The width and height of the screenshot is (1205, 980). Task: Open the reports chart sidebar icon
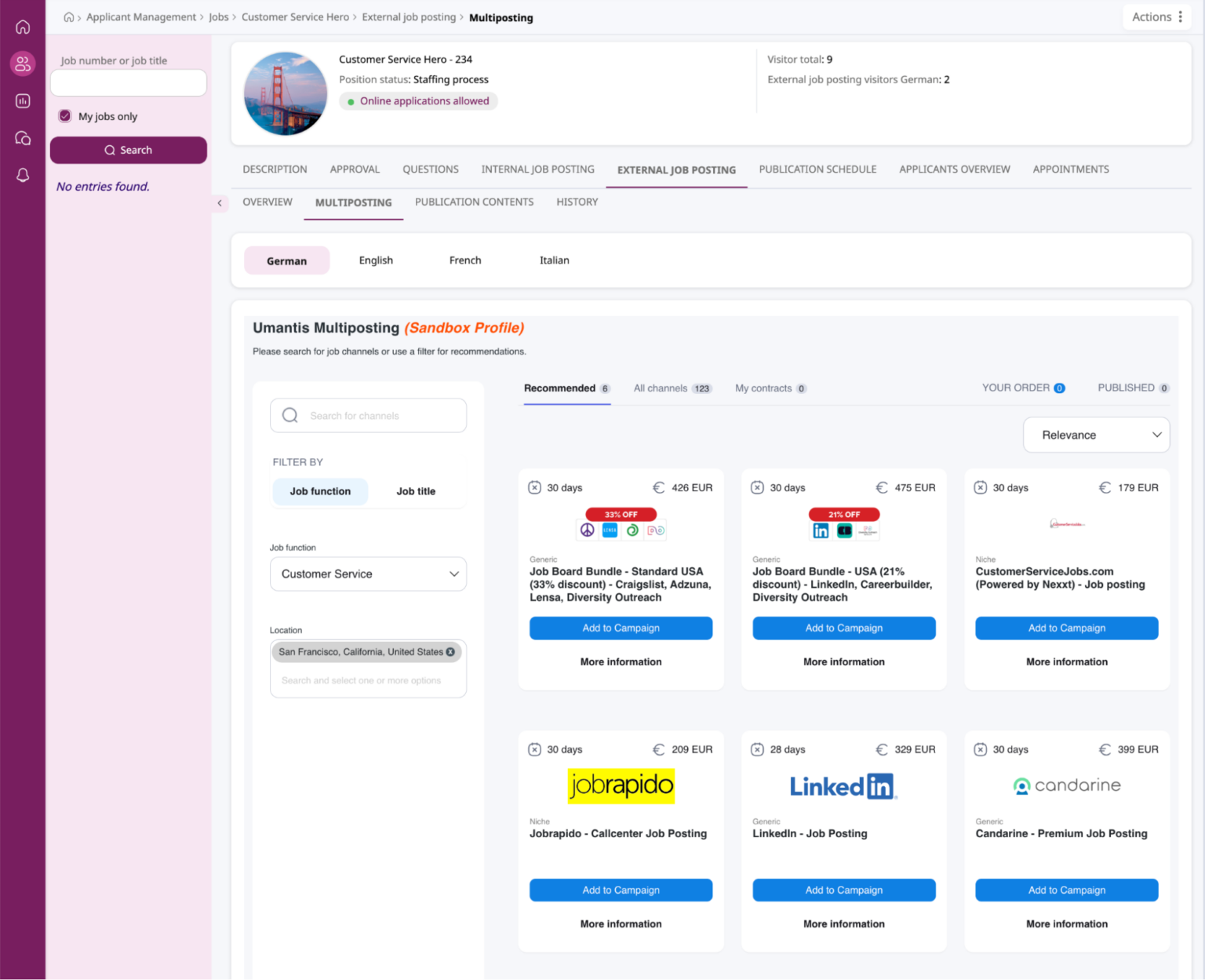pos(23,100)
